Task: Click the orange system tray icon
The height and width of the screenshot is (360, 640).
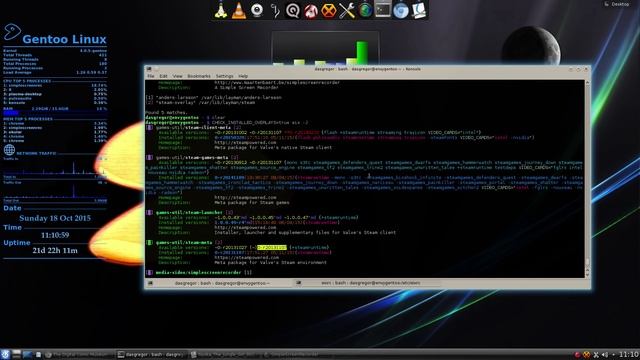Action: coord(586,355)
